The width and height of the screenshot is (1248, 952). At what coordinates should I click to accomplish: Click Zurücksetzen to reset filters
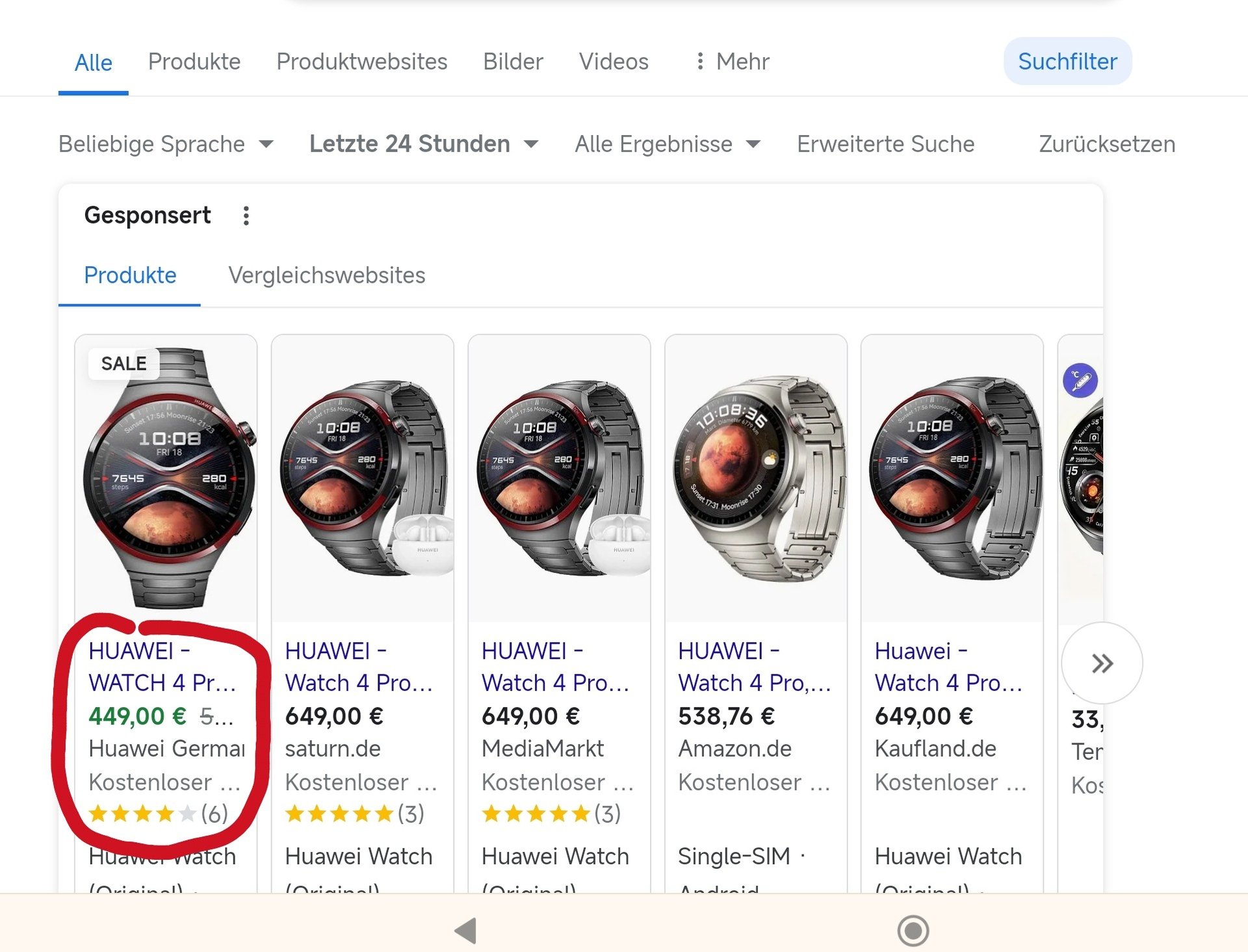[1107, 144]
